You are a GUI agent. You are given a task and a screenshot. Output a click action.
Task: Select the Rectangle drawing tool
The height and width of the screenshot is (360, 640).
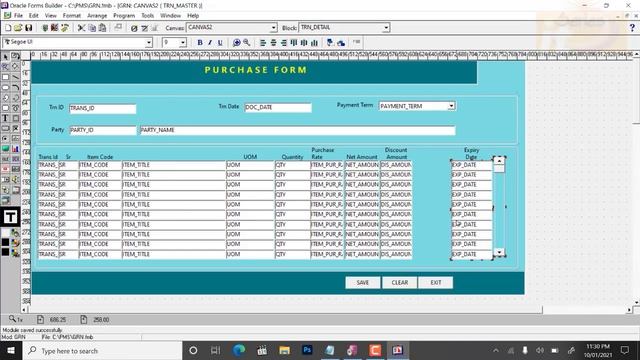click(x=5, y=77)
